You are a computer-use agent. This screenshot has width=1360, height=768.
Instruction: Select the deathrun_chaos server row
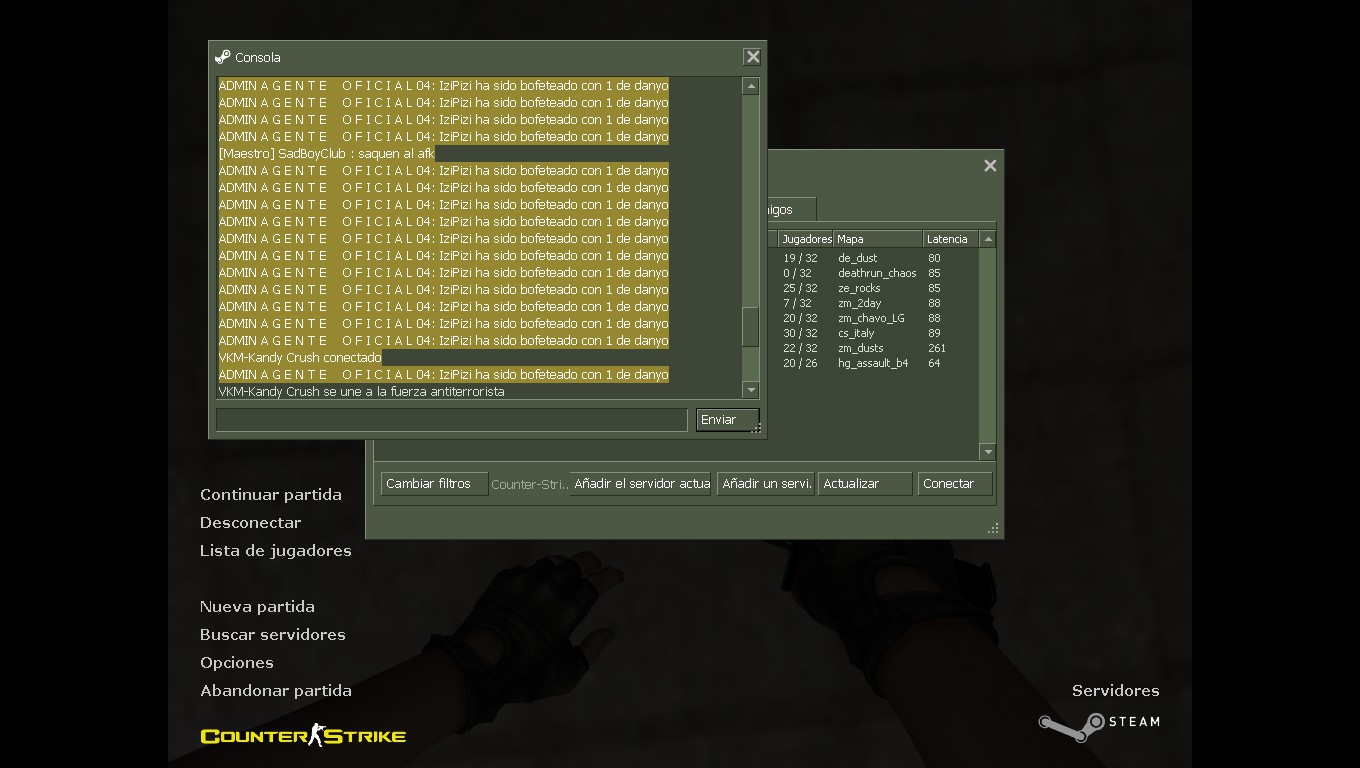[873, 273]
